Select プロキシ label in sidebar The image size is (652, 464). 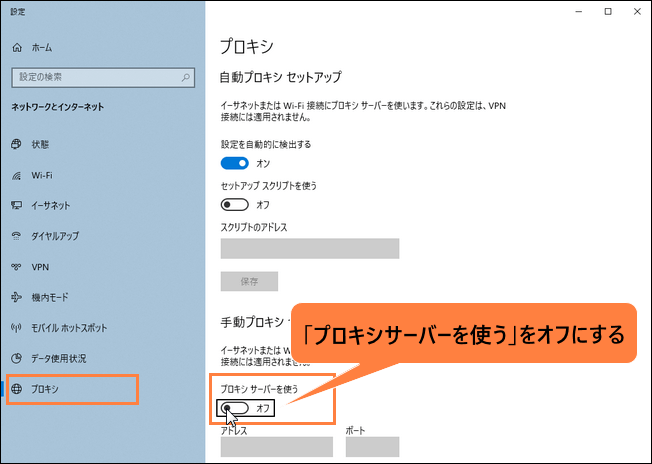tap(45, 389)
